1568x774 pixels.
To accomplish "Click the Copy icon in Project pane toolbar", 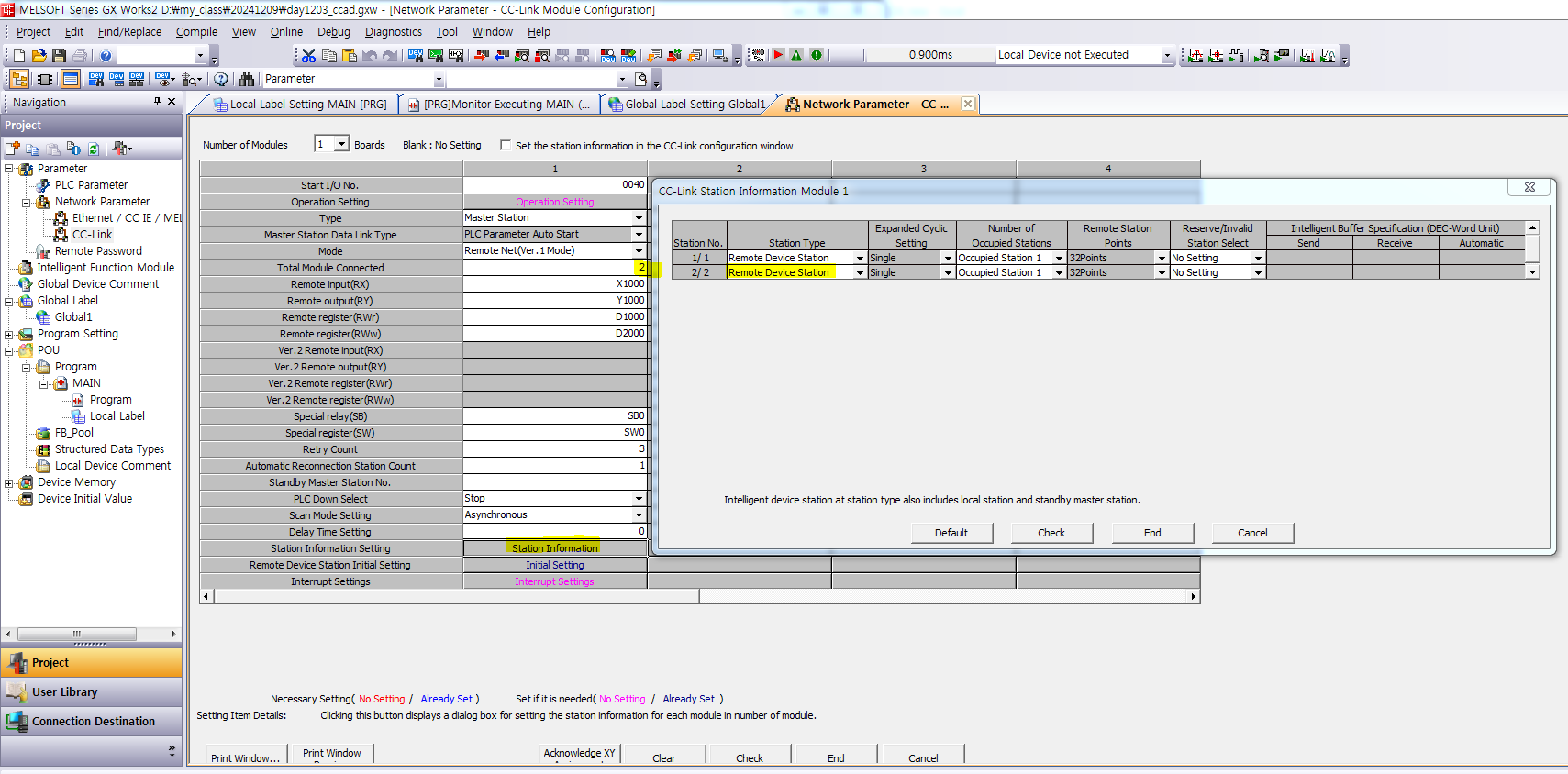I will tap(33, 149).
